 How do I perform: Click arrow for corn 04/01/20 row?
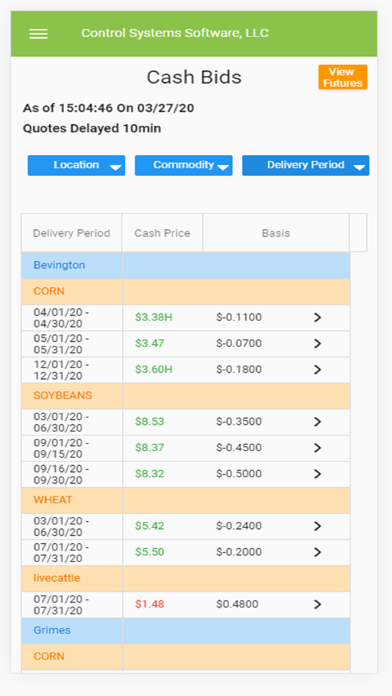tap(317, 317)
